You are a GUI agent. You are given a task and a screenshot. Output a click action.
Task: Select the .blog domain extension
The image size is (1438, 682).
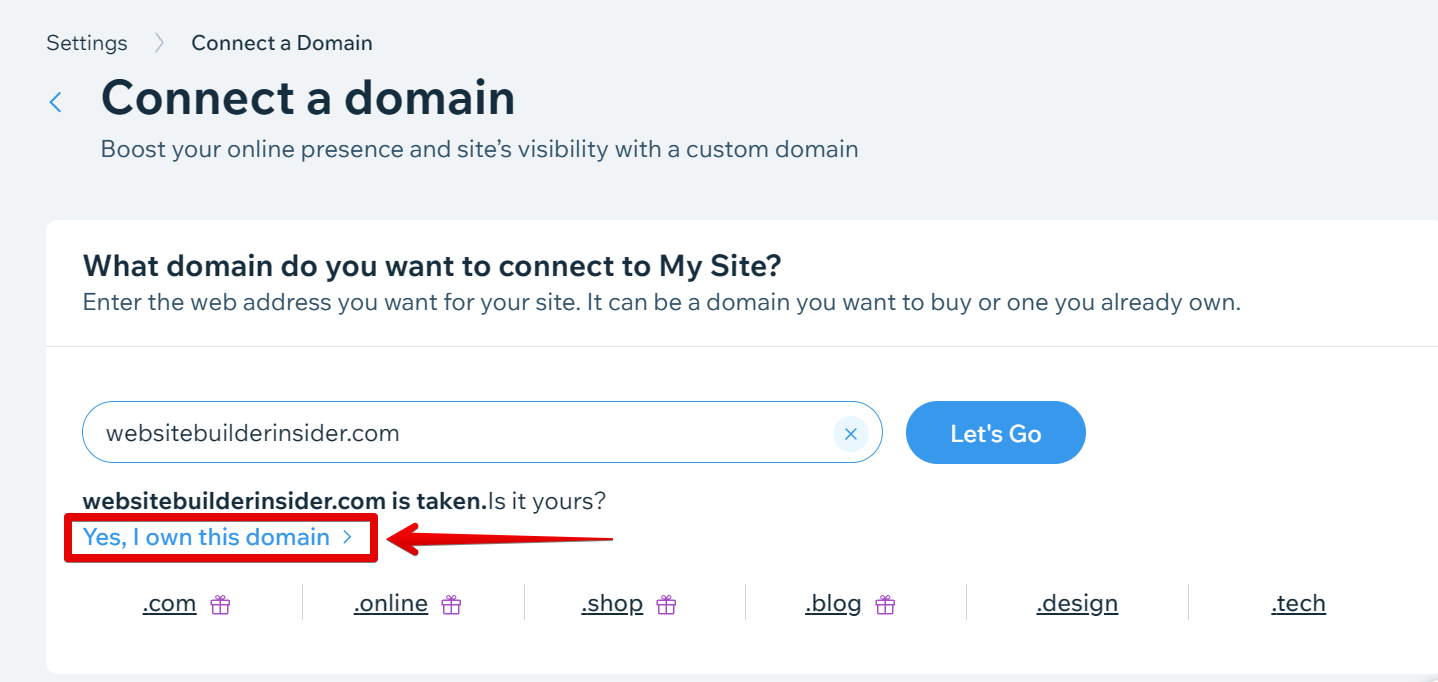coord(833,604)
